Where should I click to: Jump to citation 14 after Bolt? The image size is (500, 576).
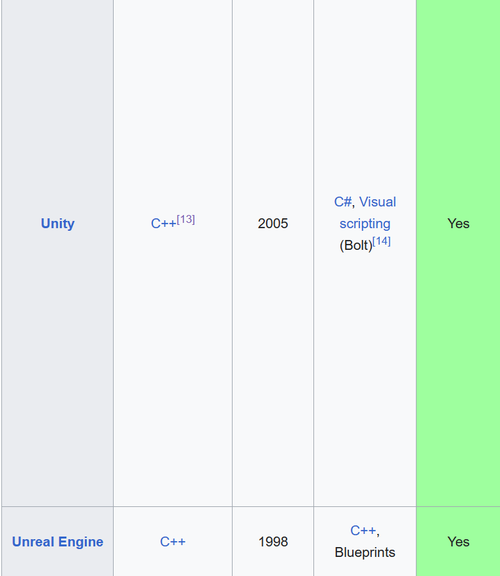tap(381, 241)
